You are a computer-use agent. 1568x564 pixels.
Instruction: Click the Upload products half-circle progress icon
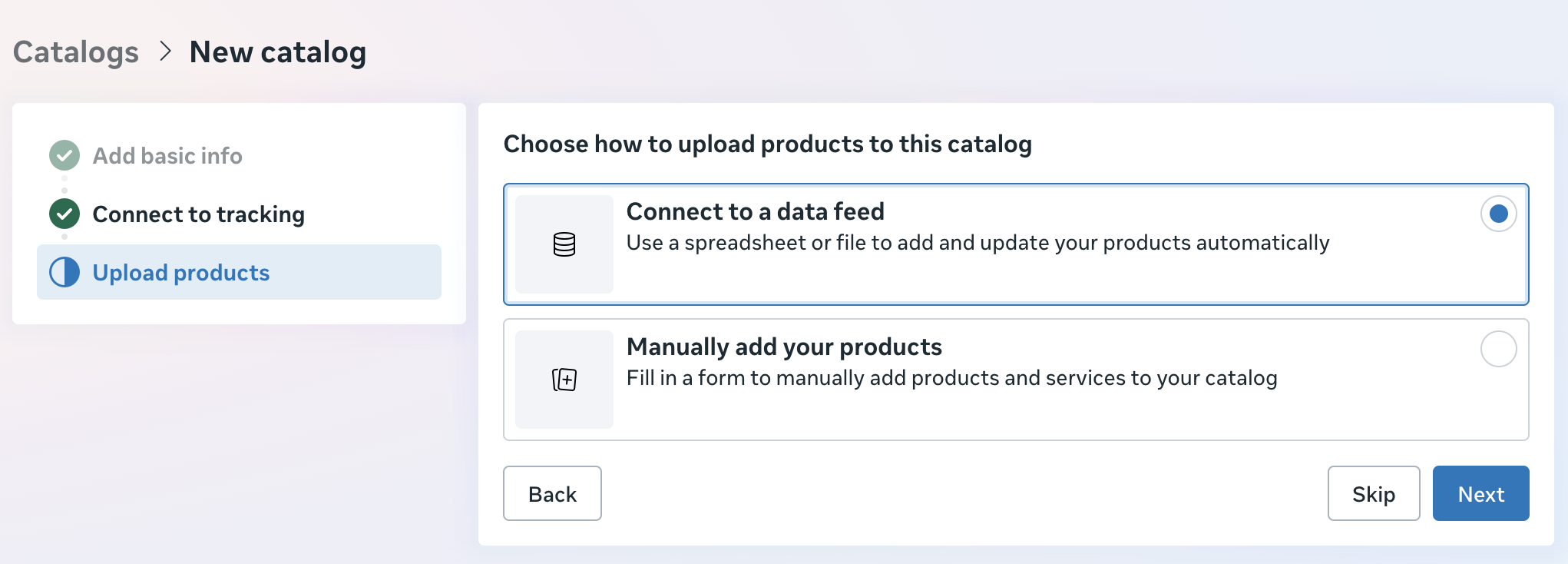click(65, 272)
